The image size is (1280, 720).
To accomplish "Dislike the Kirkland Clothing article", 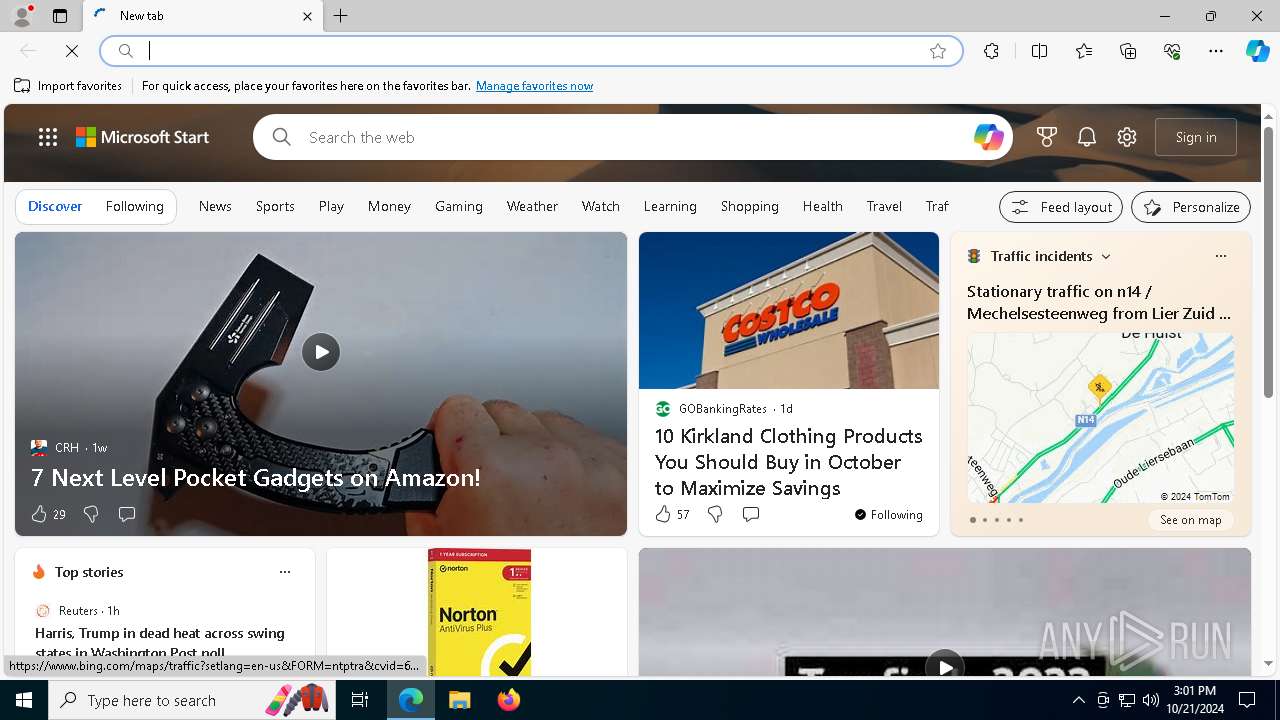I will click(715, 514).
